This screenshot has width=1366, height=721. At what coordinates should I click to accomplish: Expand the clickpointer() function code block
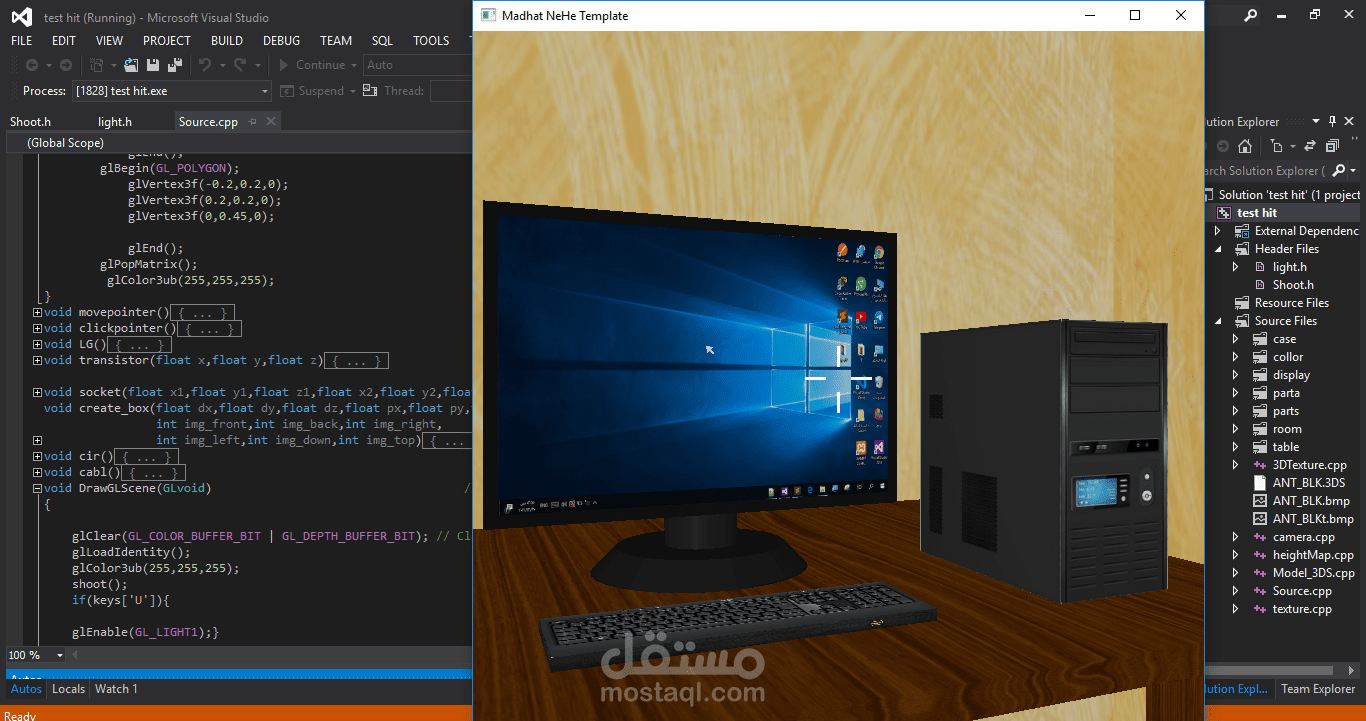[x=37, y=329]
